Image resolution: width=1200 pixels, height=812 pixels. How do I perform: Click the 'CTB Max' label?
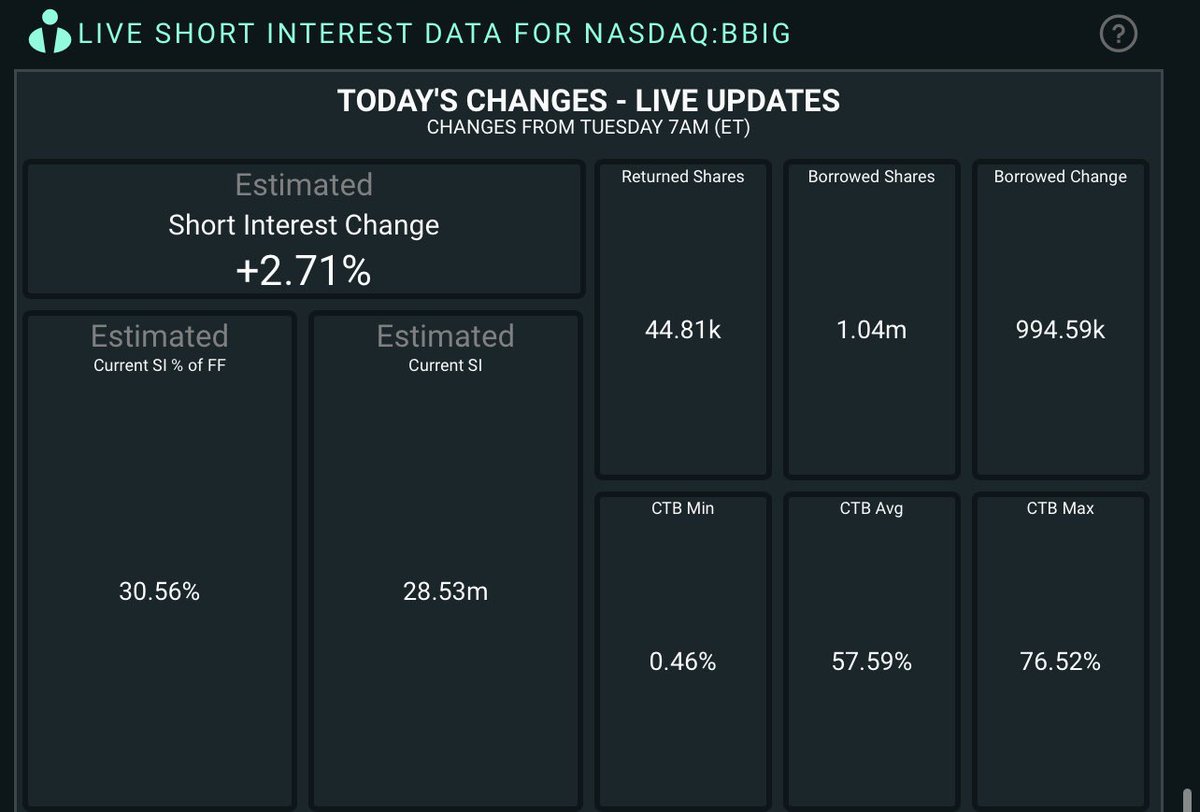[1060, 508]
